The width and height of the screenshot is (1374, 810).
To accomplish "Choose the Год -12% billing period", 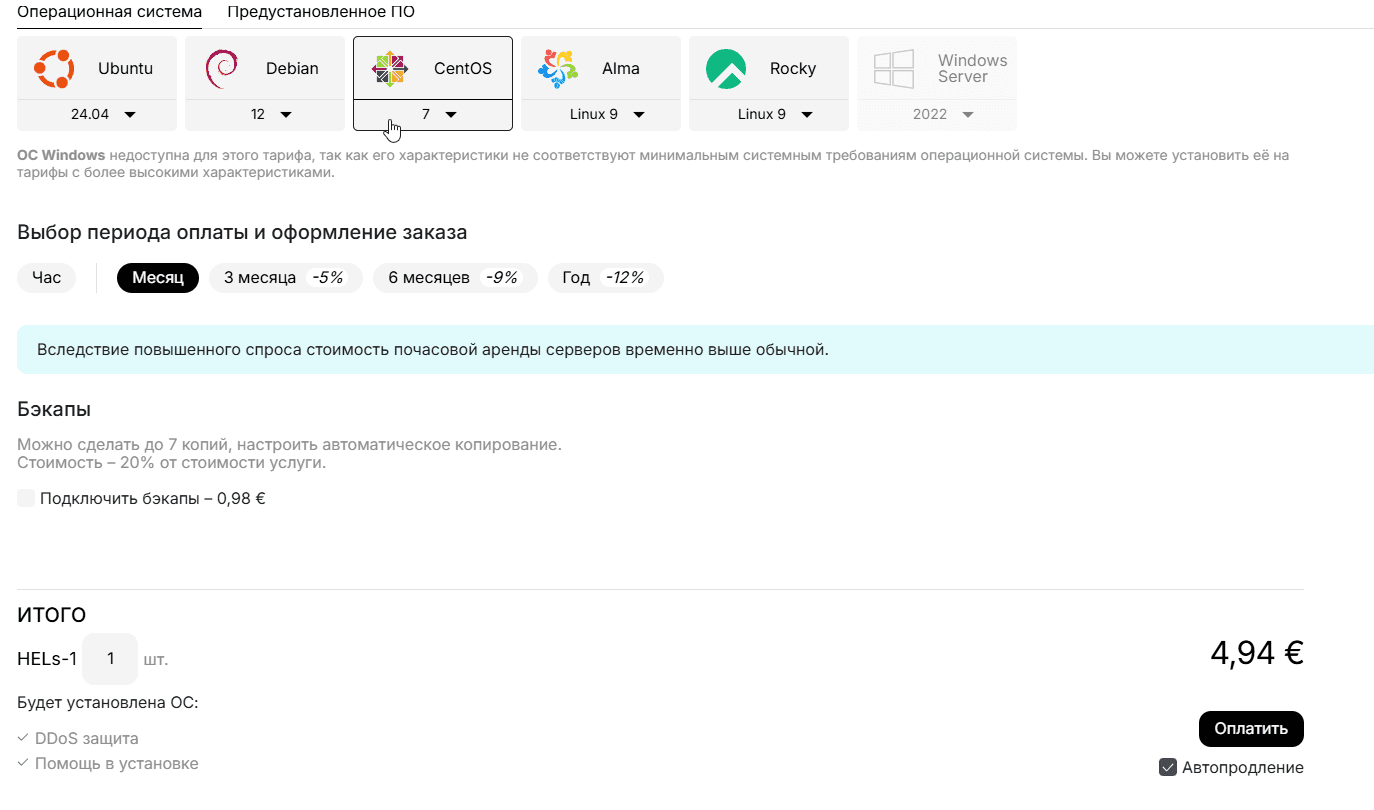I will coord(605,278).
